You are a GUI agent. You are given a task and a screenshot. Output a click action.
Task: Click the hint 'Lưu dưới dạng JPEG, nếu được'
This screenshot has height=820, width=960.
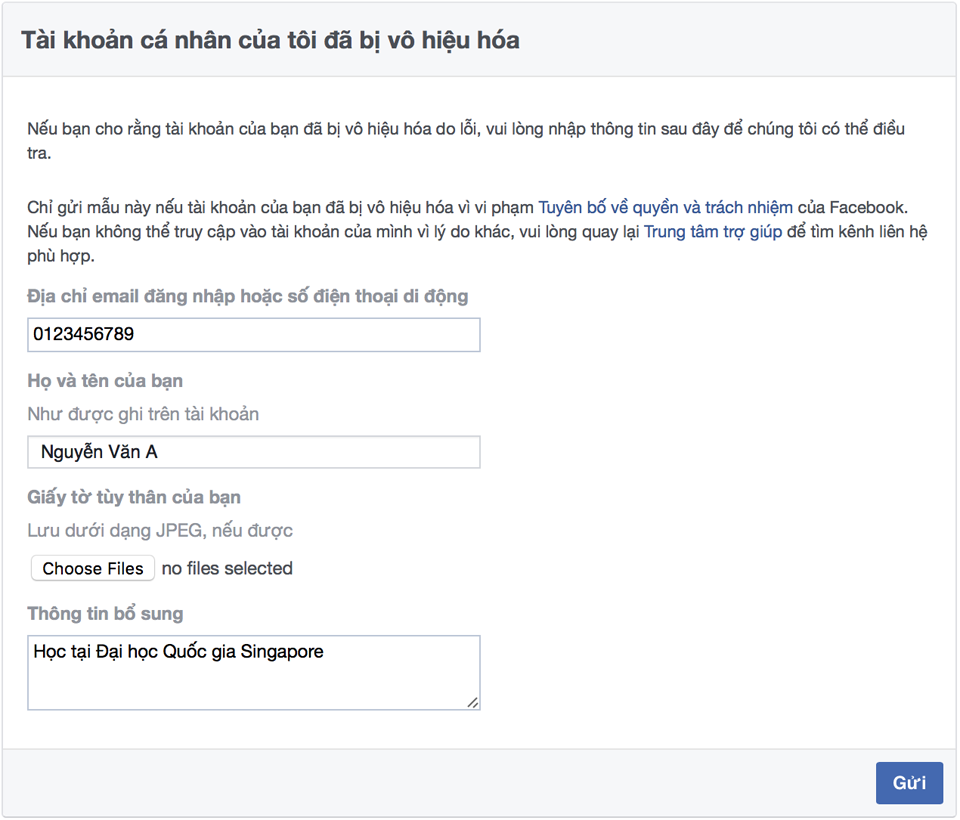160,530
